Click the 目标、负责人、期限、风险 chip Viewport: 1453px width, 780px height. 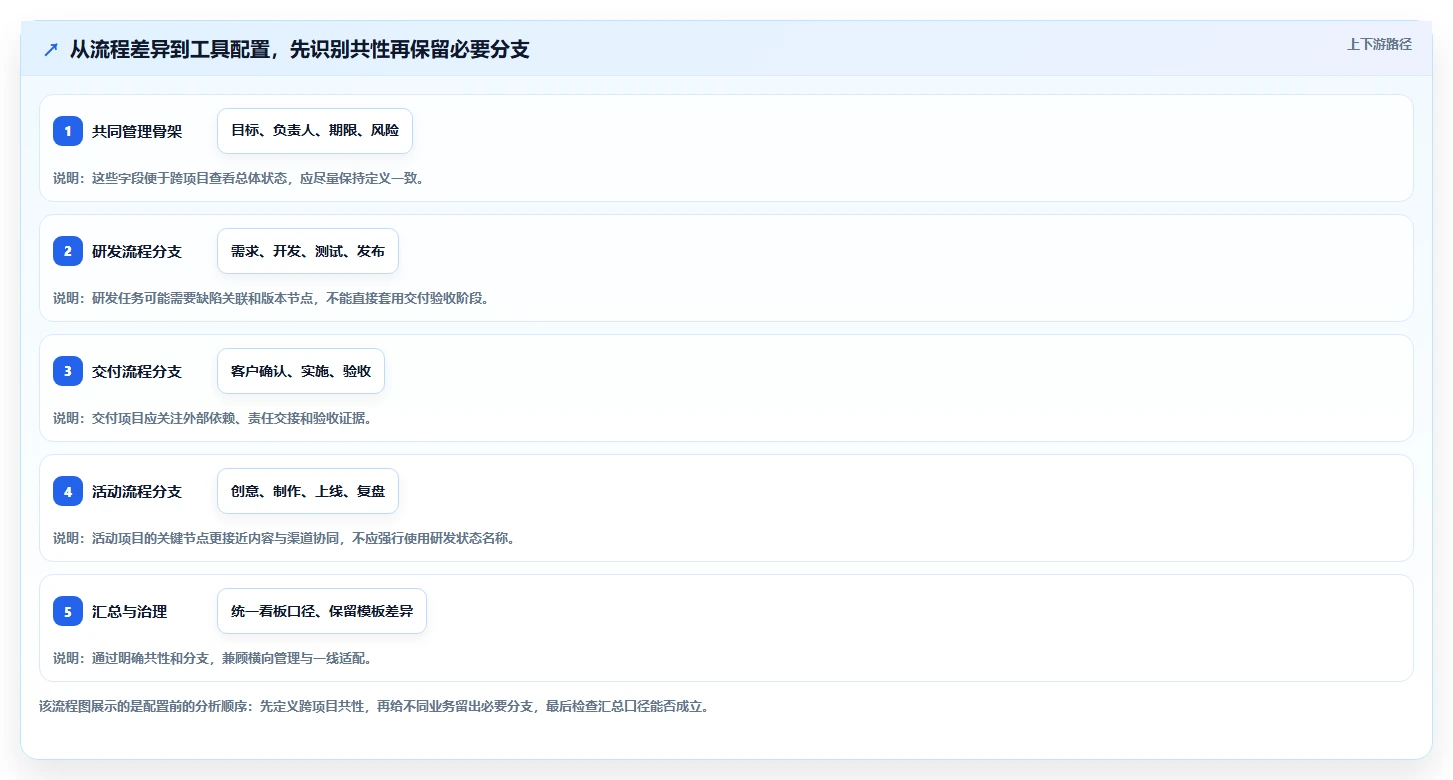315,131
